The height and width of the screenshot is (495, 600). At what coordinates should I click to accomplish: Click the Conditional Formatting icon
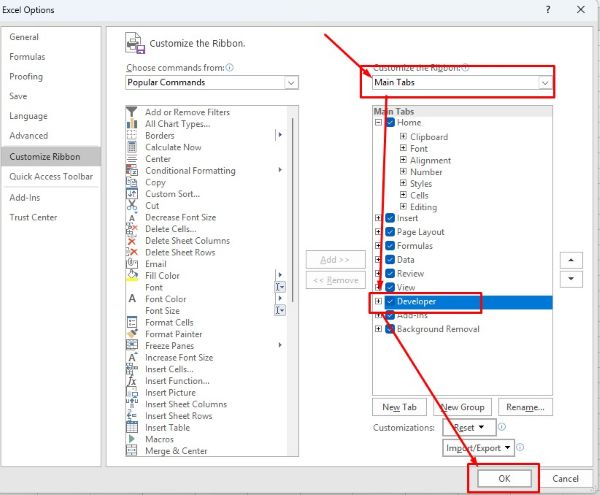[x=132, y=170]
